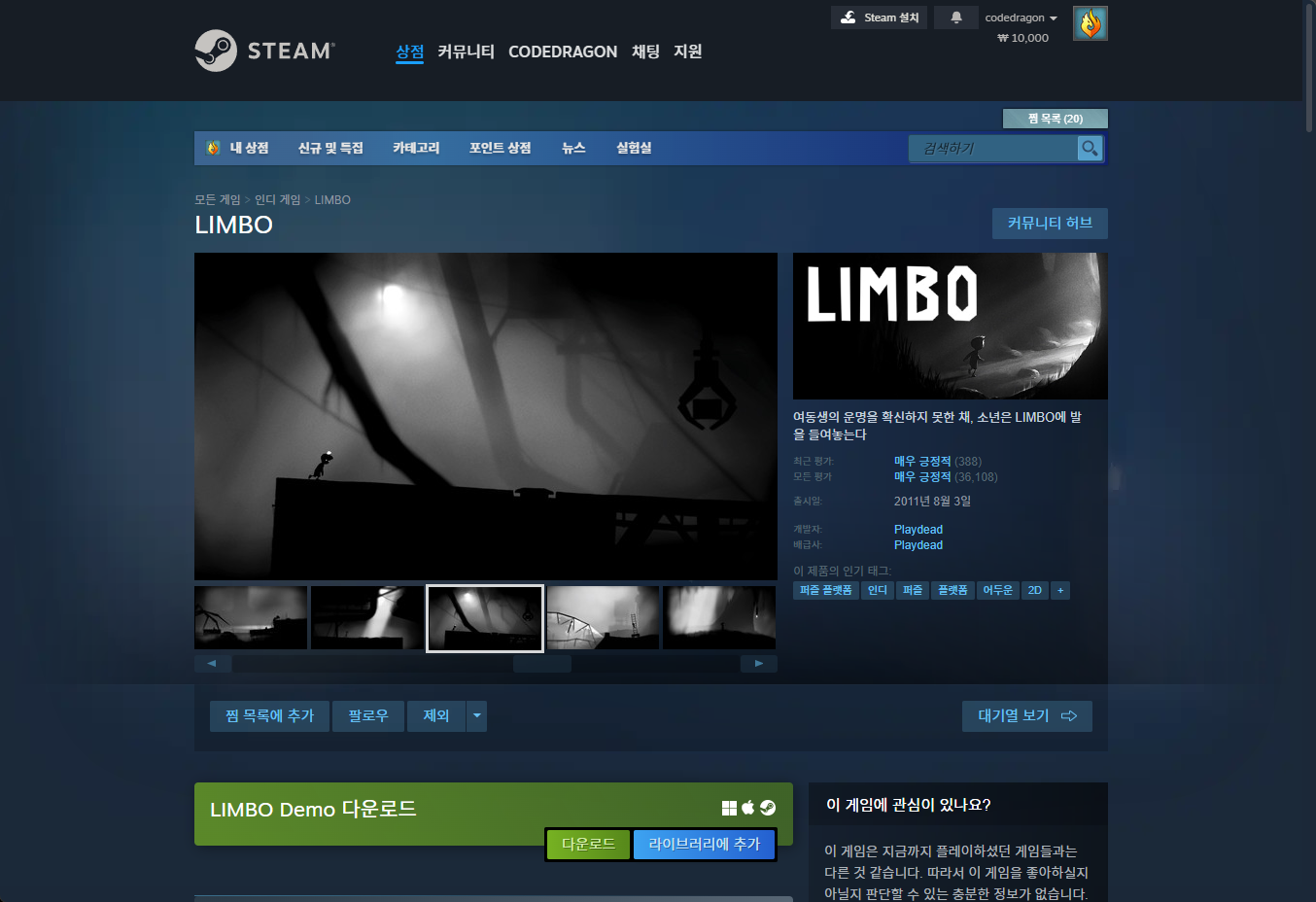This screenshot has height=902, width=1316.
Task: Click the plus tag expand button
Action: click(x=1060, y=591)
